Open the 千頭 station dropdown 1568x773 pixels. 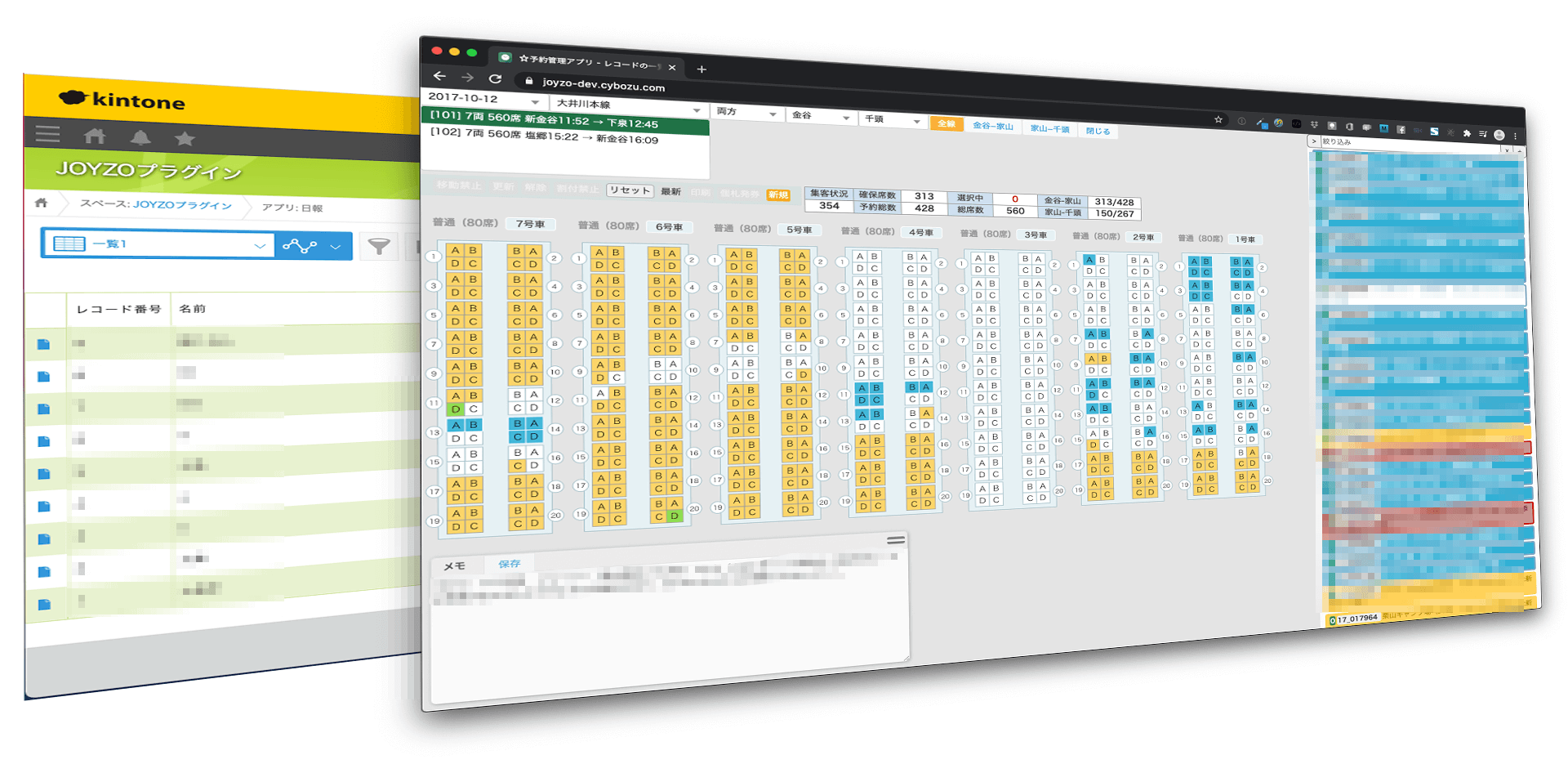click(x=893, y=120)
